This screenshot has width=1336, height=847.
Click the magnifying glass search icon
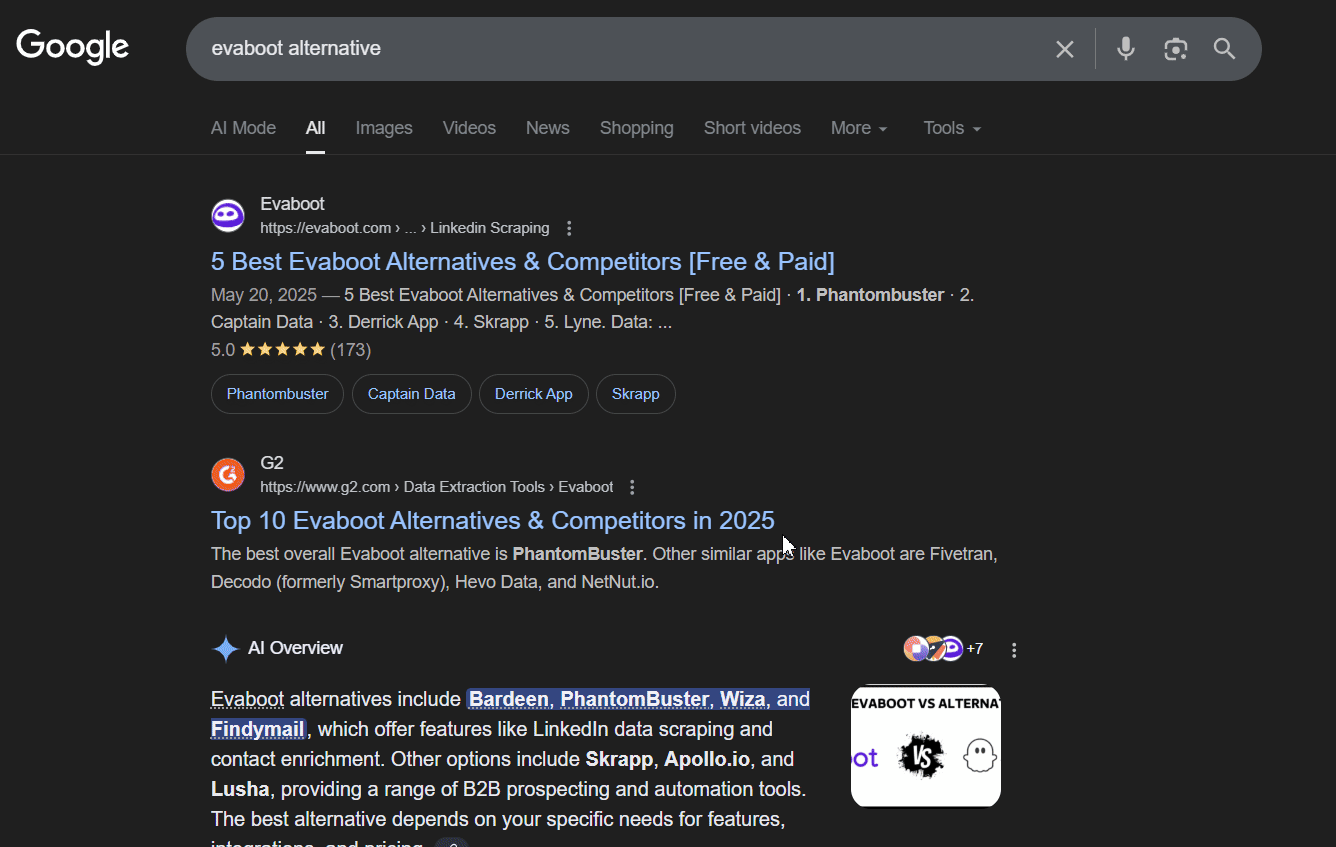(x=1224, y=48)
